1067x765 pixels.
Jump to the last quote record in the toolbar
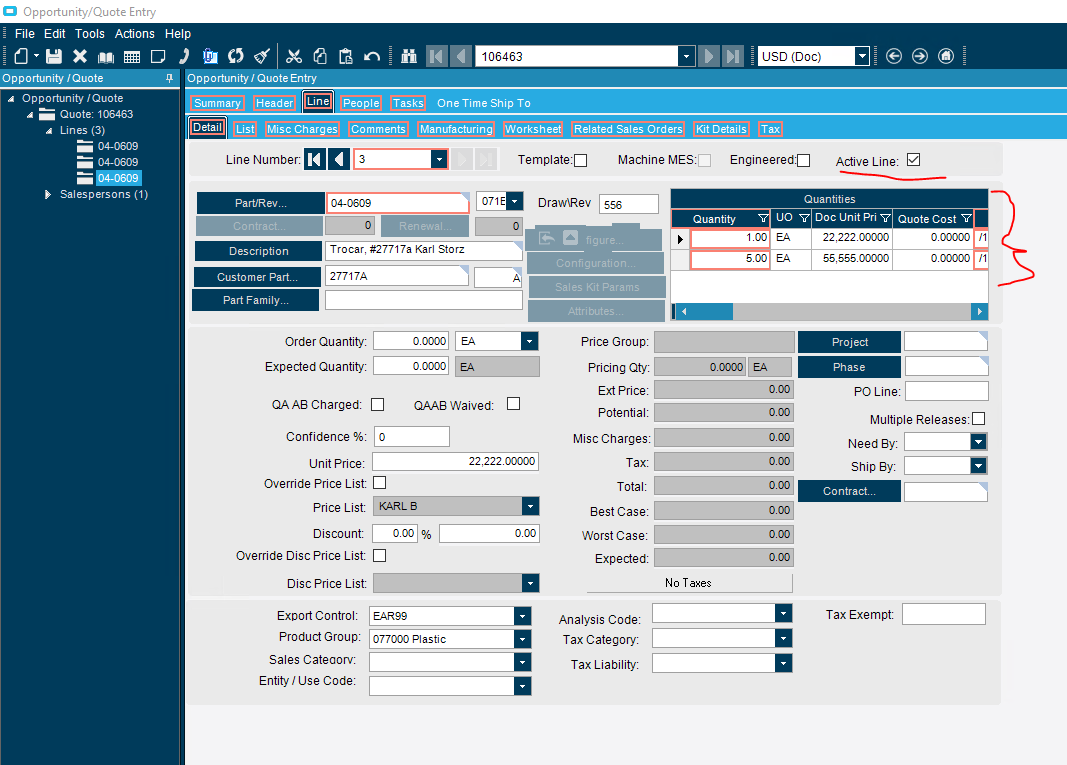pos(733,56)
